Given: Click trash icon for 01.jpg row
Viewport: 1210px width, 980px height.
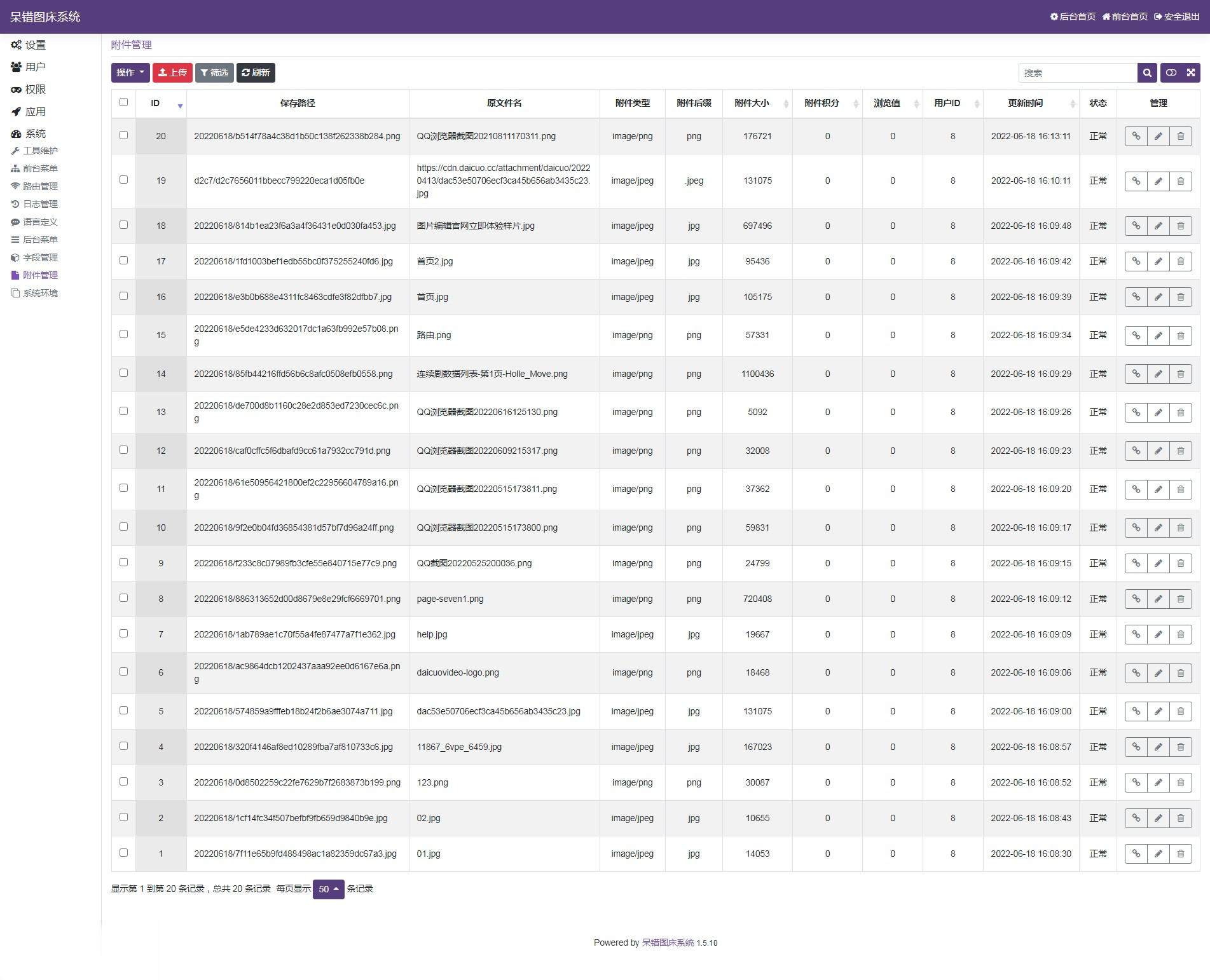Looking at the screenshot, I should (1180, 854).
